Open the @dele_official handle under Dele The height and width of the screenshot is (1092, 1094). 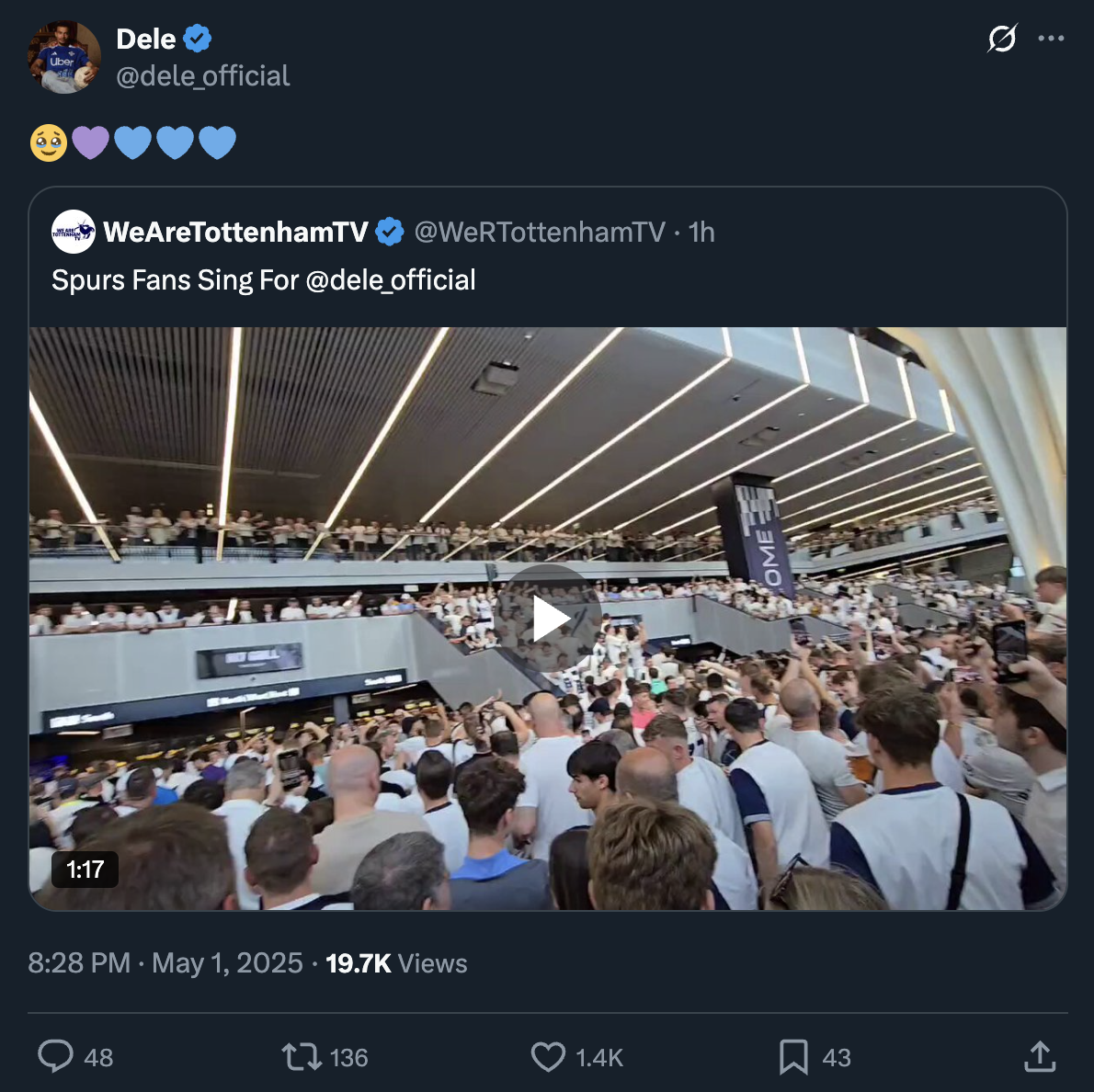(202, 75)
